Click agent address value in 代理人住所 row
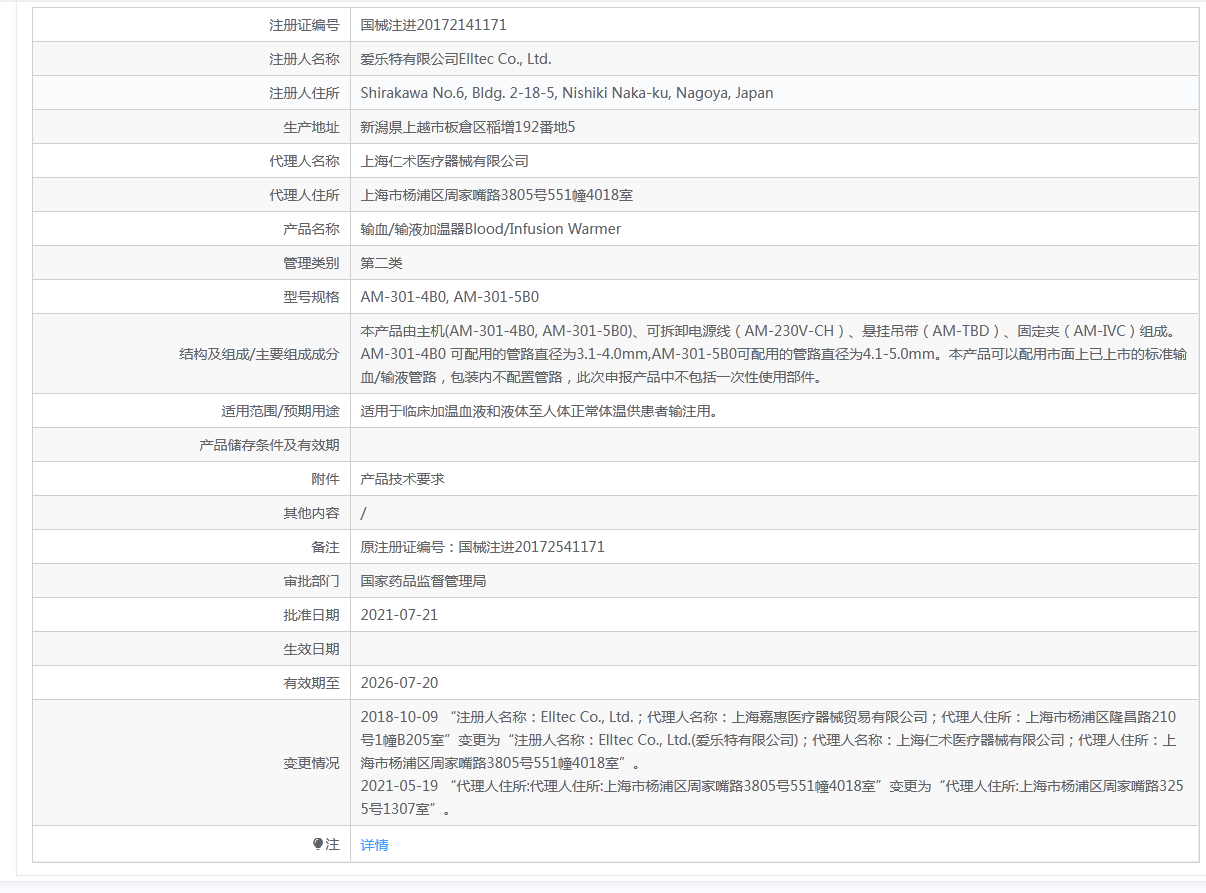Viewport: 1206px width, 893px height. (496, 195)
